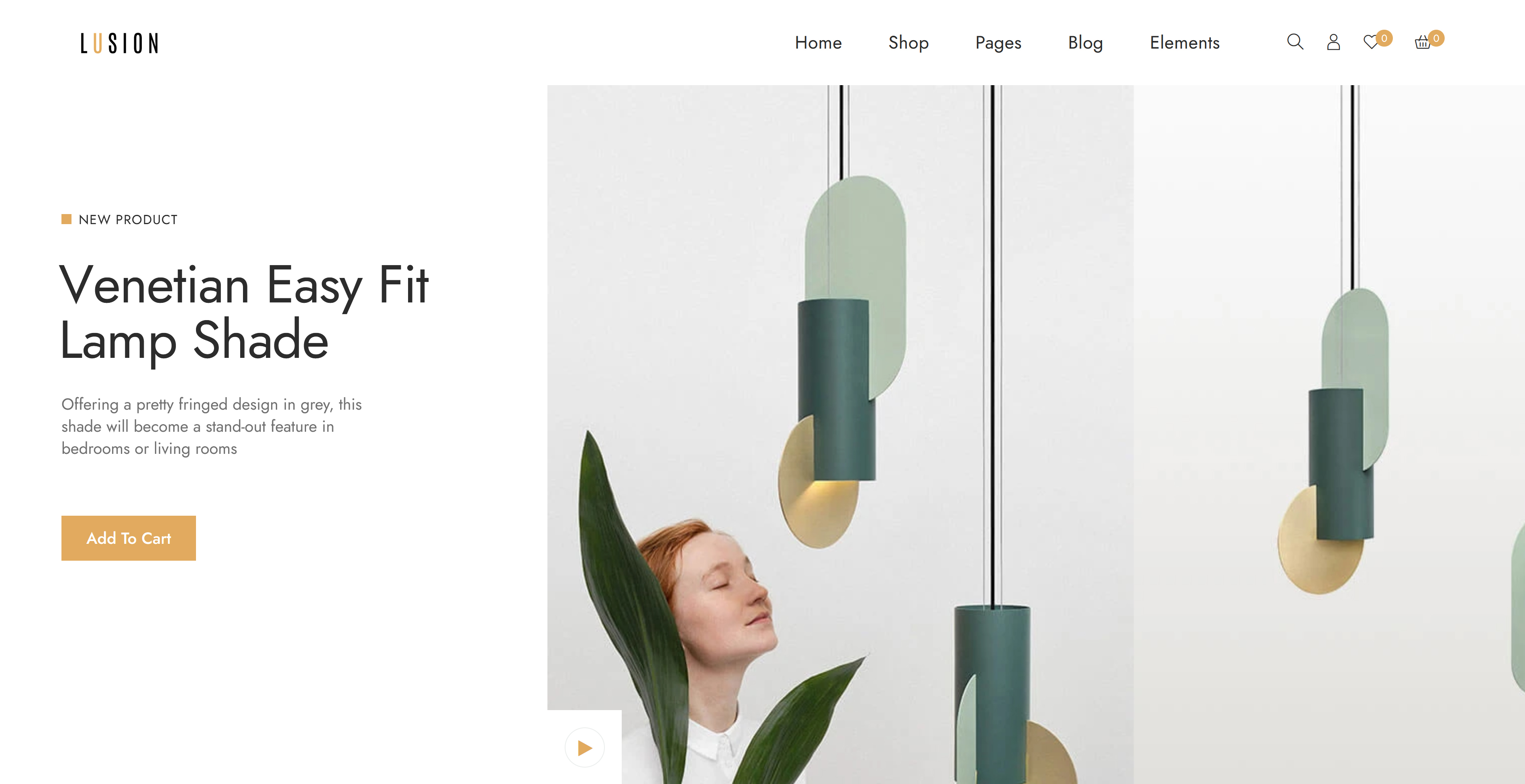Open the user account icon
The width and height of the screenshot is (1525, 784).
pyautogui.click(x=1333, y=42)
